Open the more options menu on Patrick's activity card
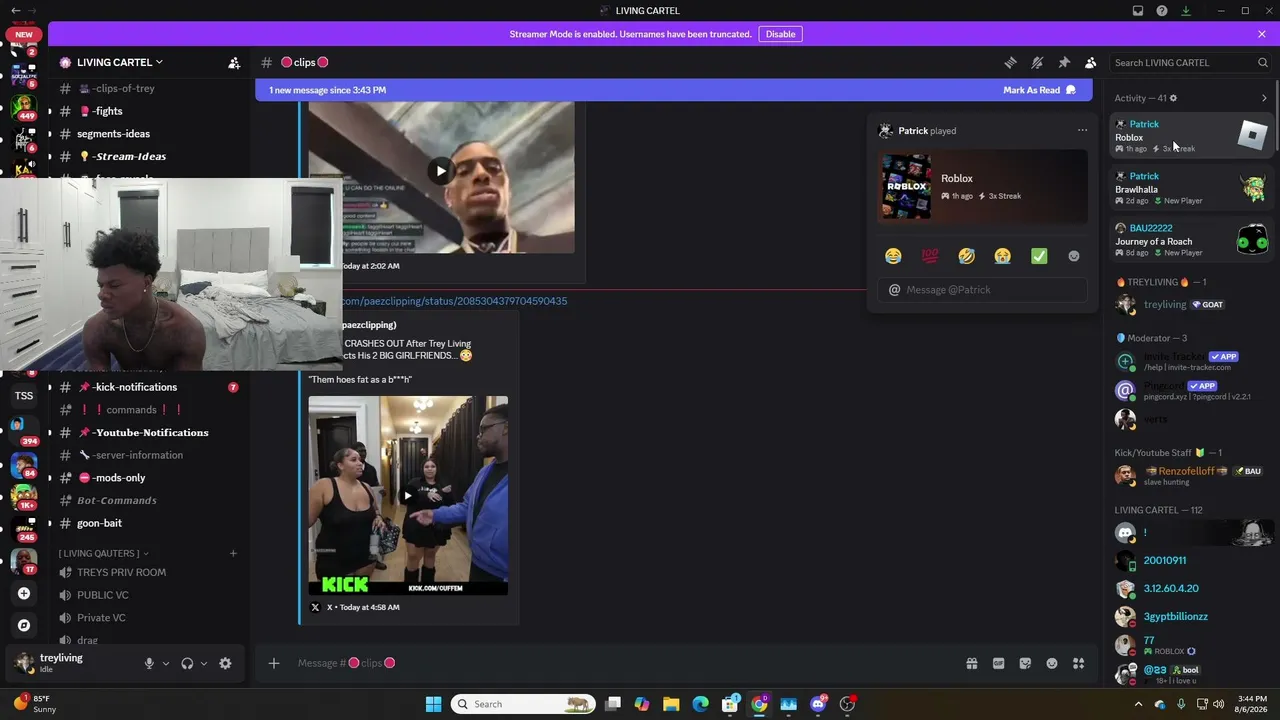1280x720 pixels. click(1082, 130)
